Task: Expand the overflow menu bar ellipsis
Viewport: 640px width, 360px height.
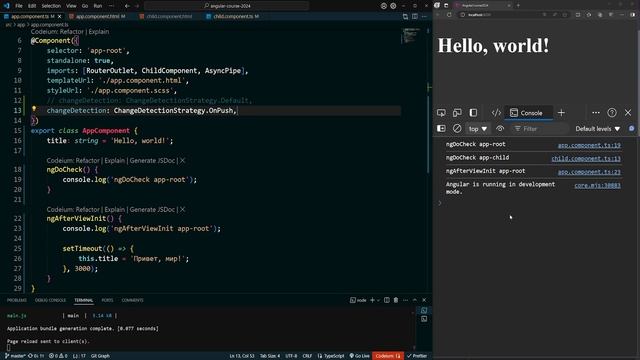Action: (x=111, y=6)
